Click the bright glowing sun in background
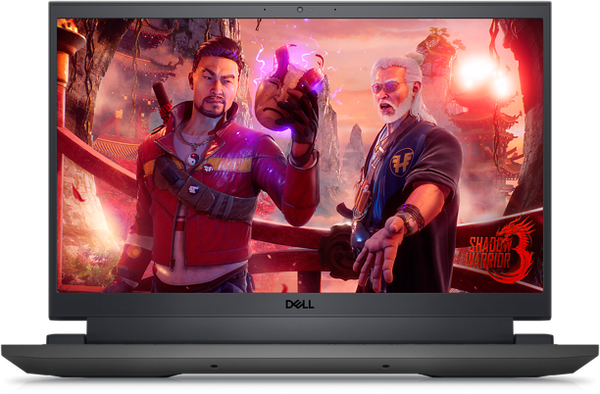This screenshot has height=394, width=600. coord(483,77)
